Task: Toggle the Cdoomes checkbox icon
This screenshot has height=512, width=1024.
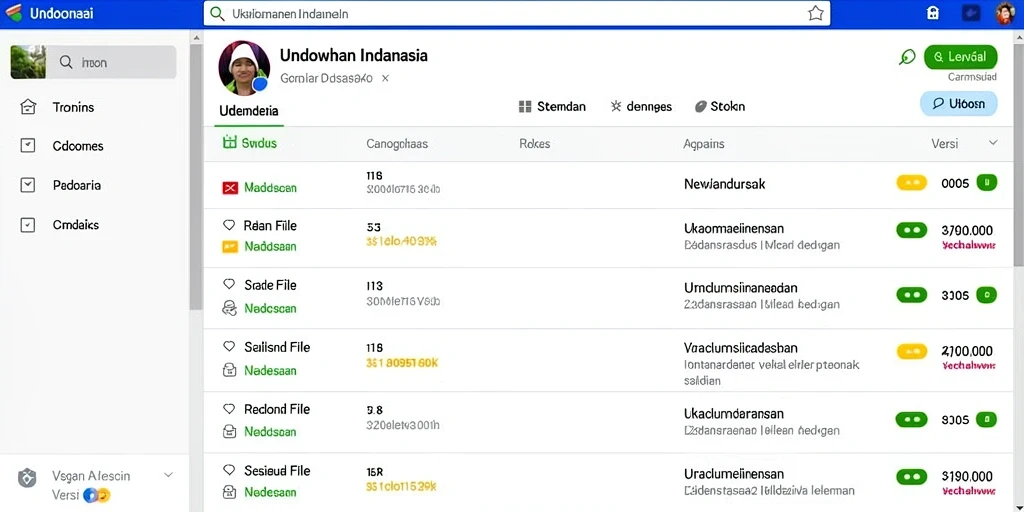Action: pyautogui.click(x=27, y=146)
